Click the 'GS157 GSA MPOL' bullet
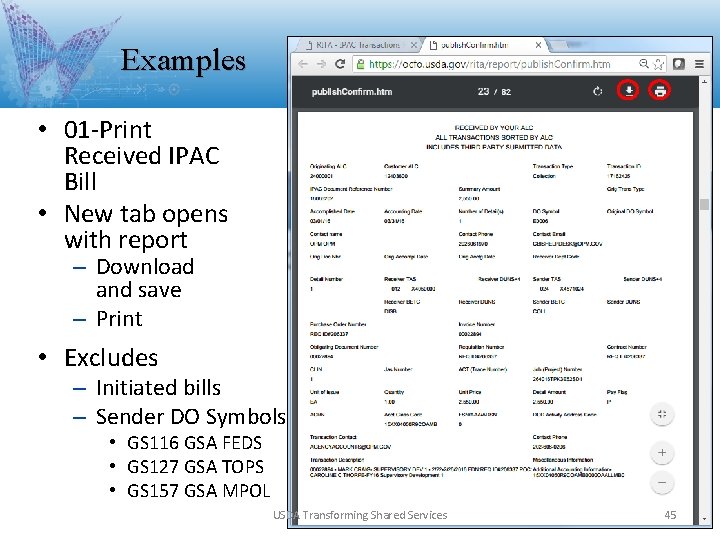Image resolution: width=720 pixels, height=540 pixels. click(x=199, y=490)
